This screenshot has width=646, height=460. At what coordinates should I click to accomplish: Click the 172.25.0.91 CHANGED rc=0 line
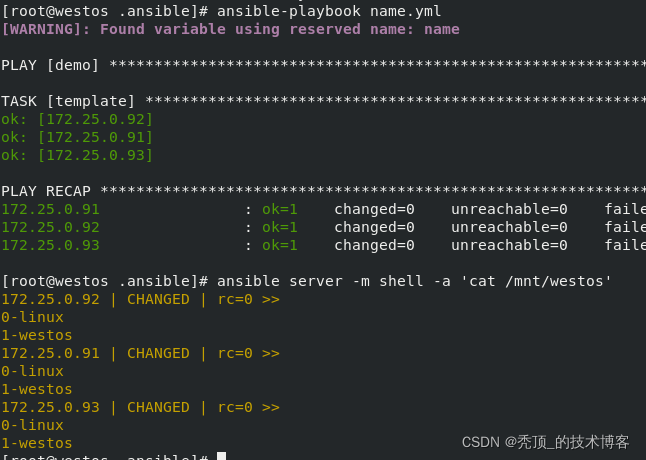pos(140,353)
